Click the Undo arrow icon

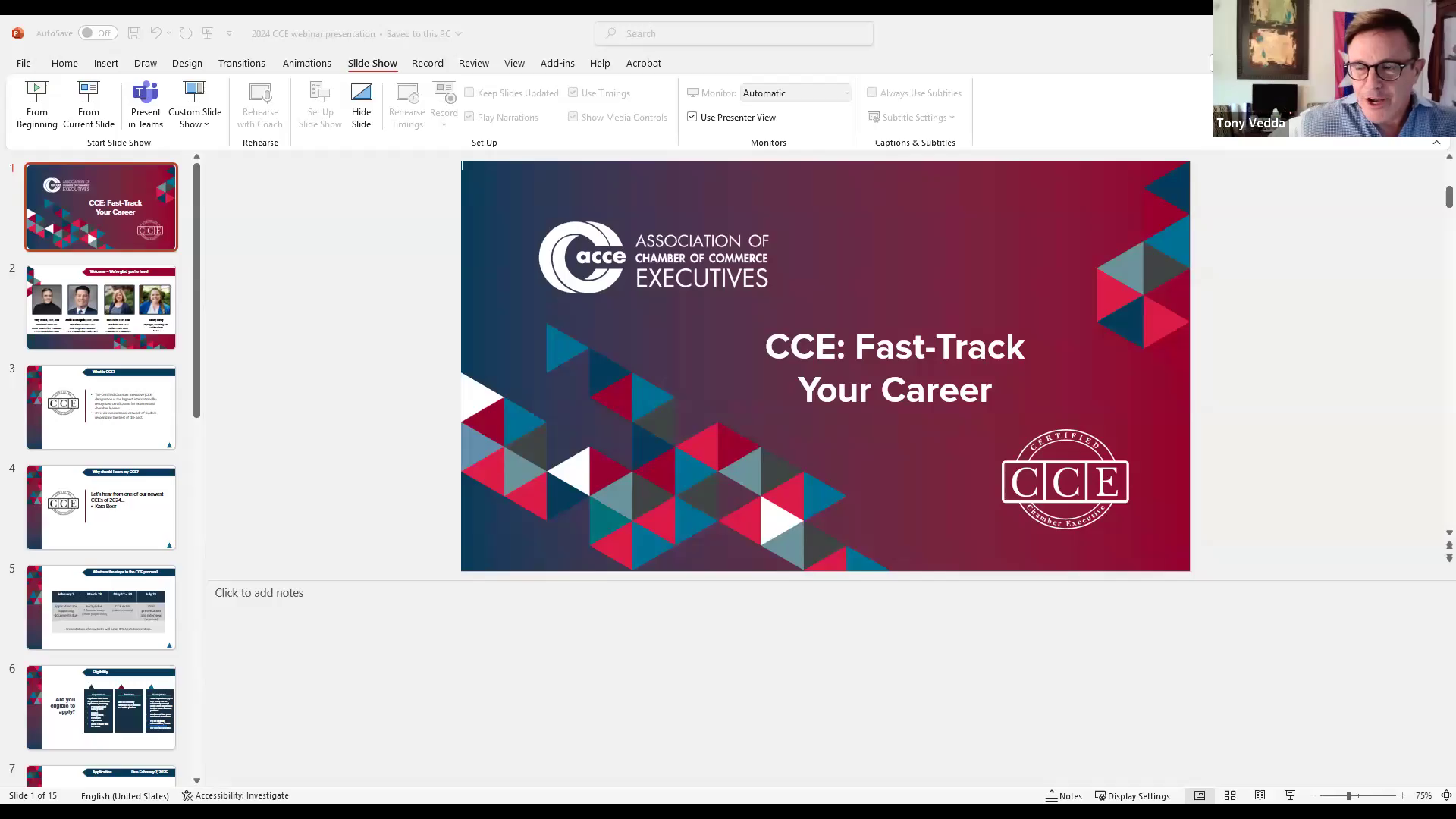pyautogui.click(x=155, y=33)
